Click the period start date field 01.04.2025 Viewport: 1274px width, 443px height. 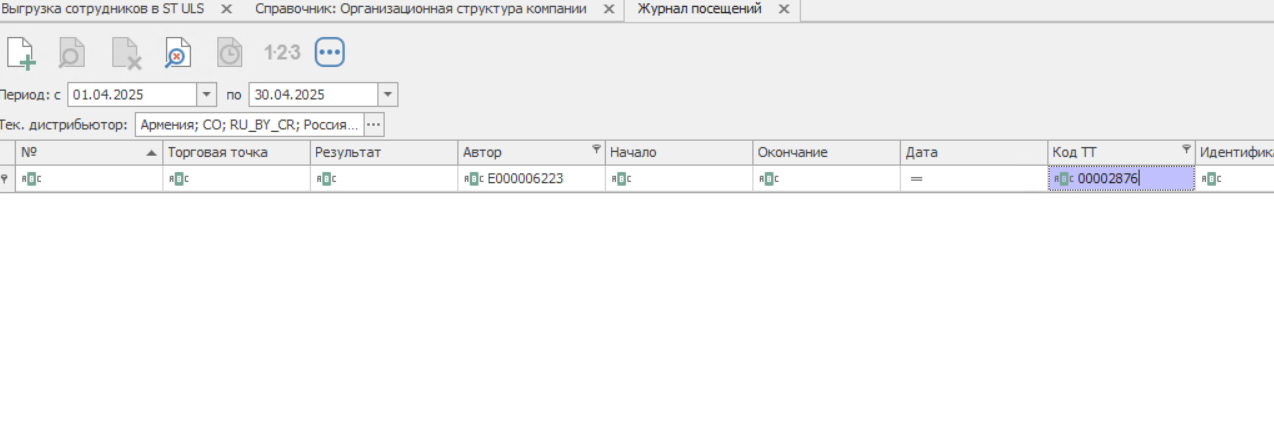point(132,95)
